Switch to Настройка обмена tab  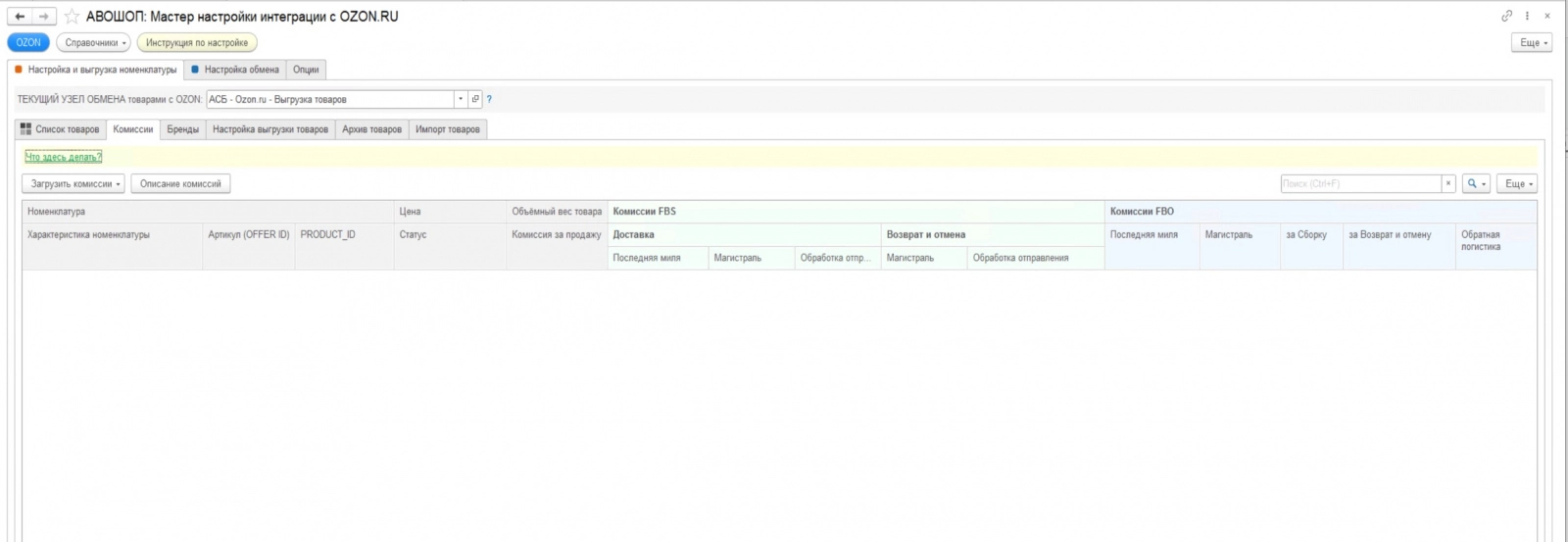(235, 70)
